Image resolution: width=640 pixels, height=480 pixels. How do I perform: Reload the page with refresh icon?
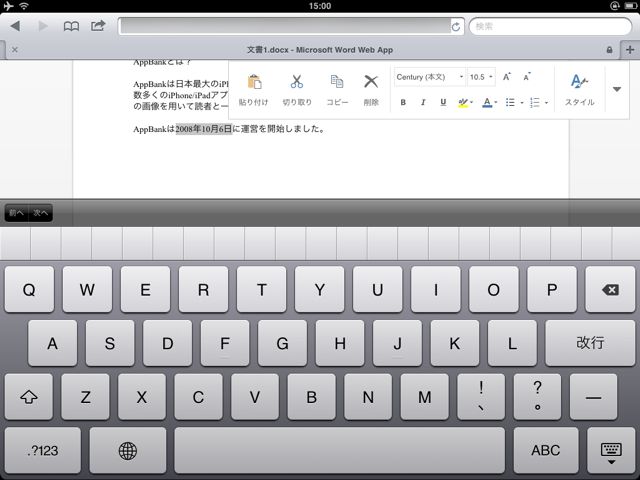(456, 27)
